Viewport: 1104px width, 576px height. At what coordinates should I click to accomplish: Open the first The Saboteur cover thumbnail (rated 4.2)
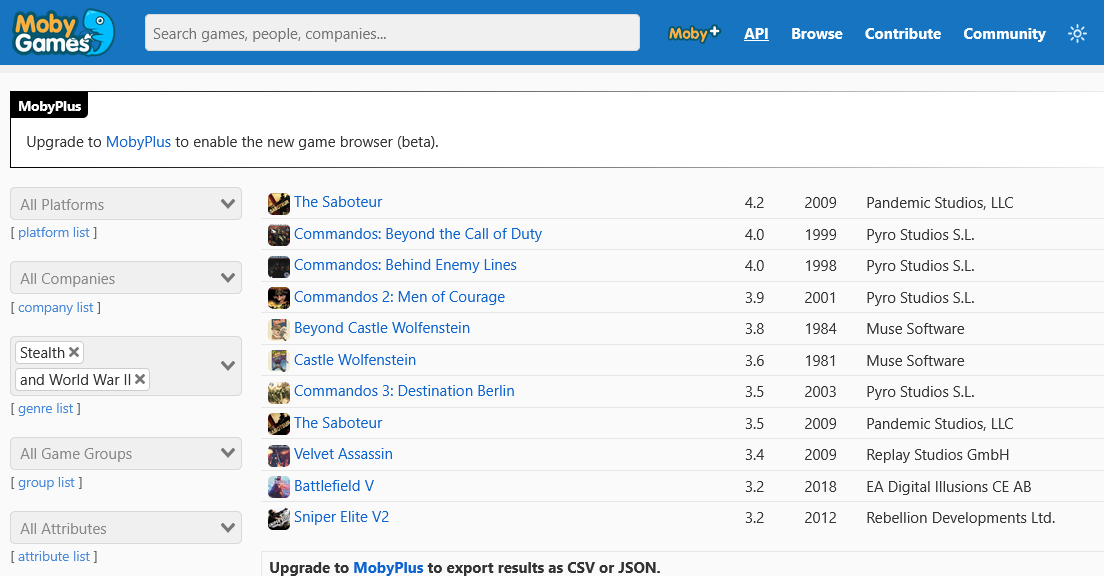[279, 204]
